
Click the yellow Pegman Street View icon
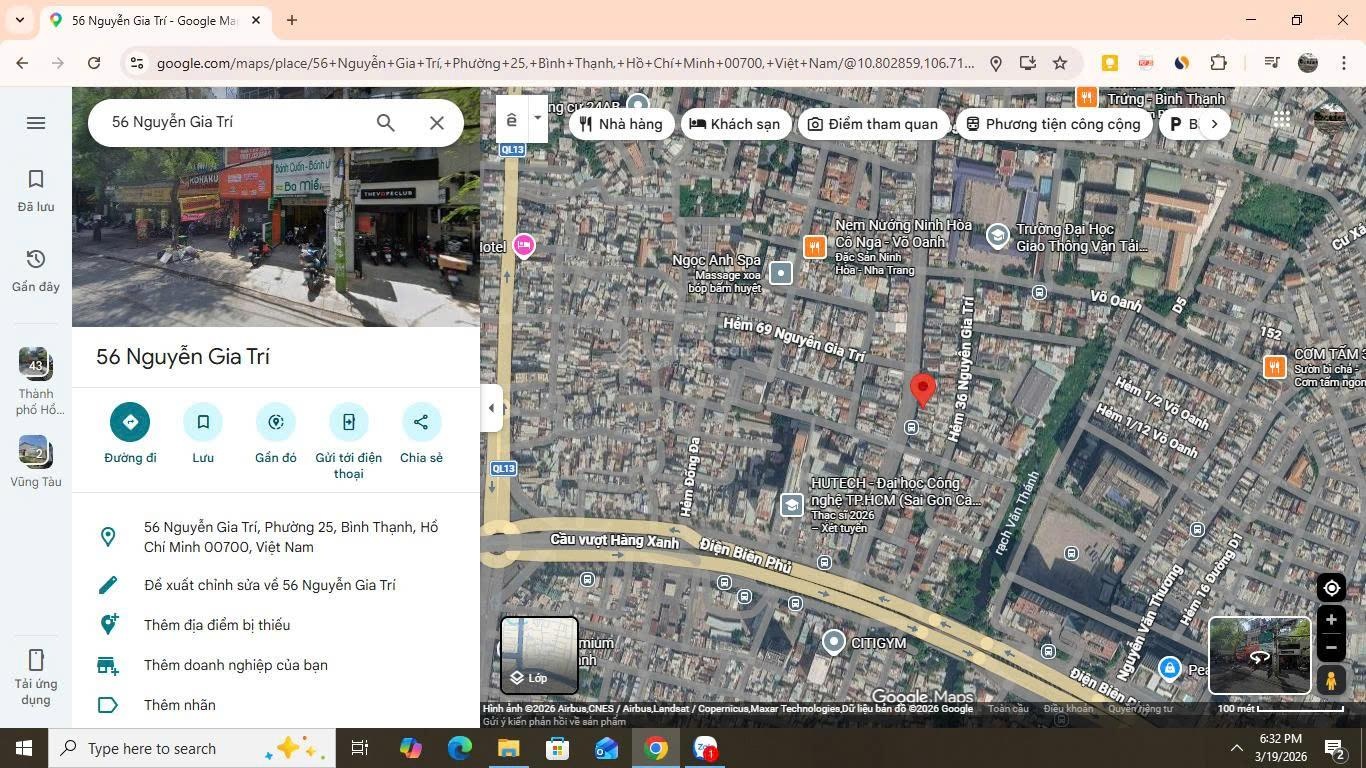1331,680
